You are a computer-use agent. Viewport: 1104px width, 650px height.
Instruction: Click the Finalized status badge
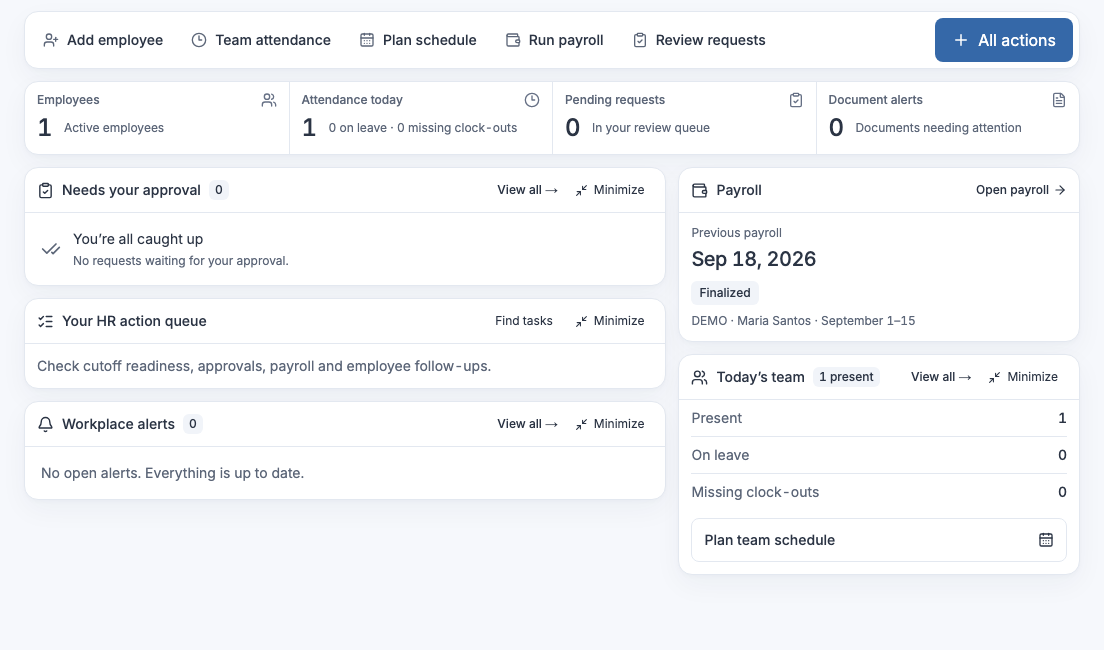click(724, 293)
